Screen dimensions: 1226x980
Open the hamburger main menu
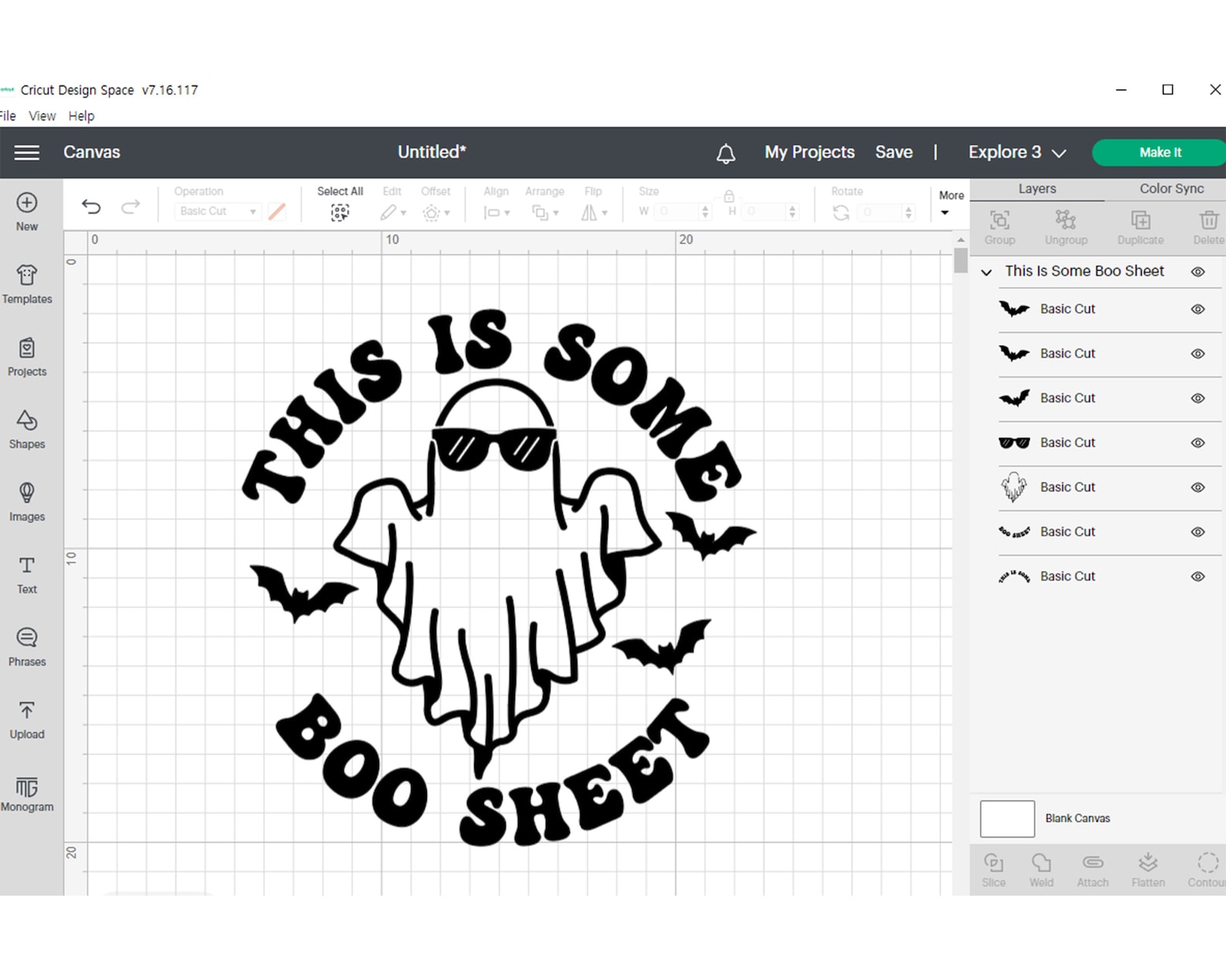click(26, 152)
